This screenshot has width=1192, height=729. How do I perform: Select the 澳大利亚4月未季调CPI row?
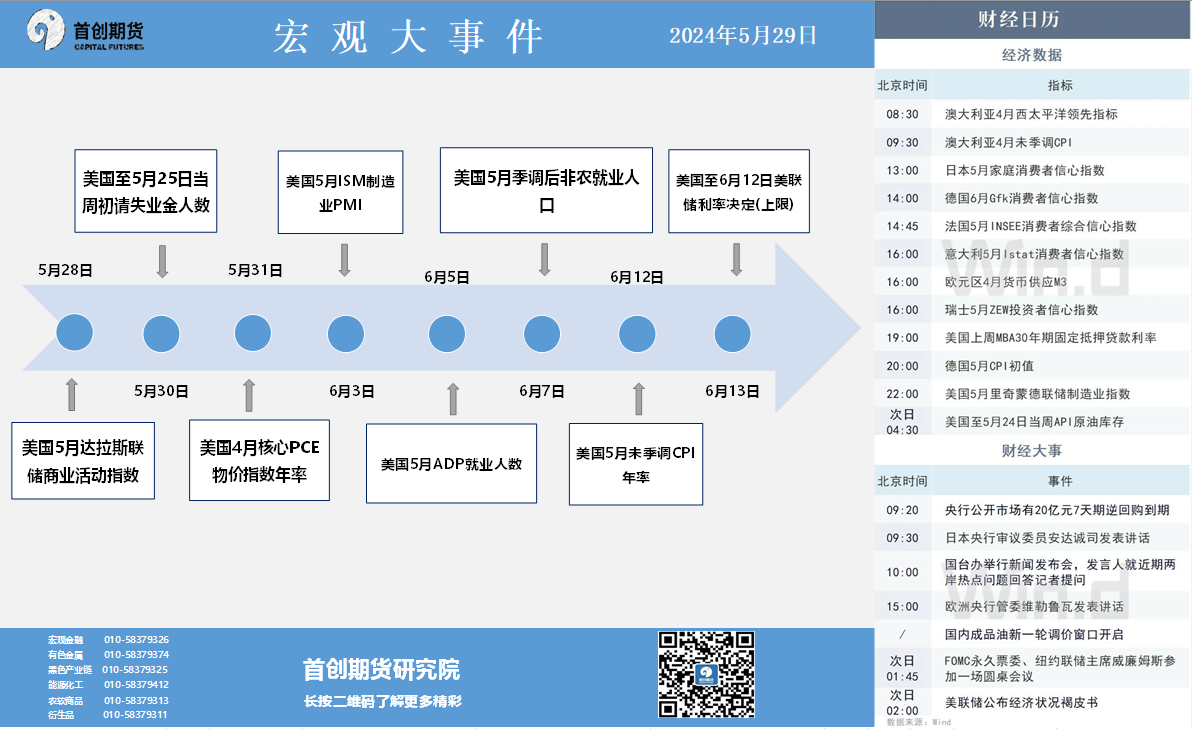(x=1033, y=142)
